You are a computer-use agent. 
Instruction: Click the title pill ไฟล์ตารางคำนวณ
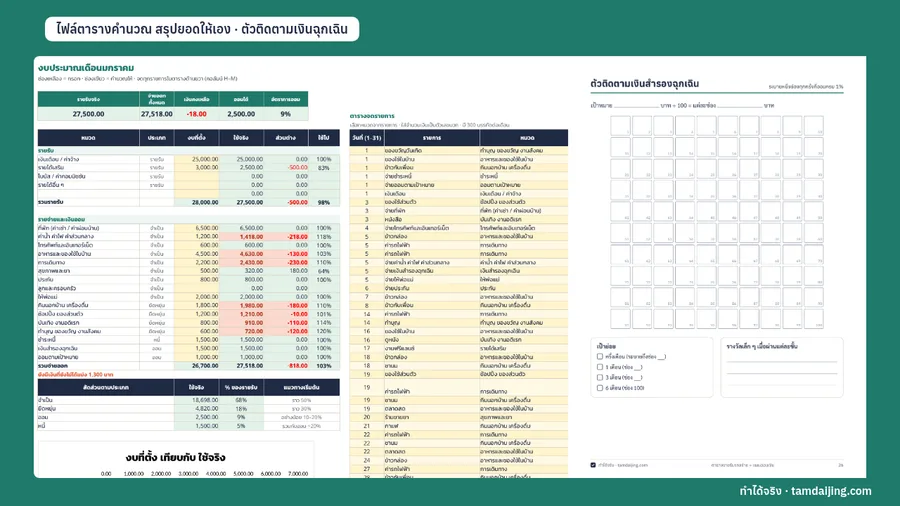point(202,29)
